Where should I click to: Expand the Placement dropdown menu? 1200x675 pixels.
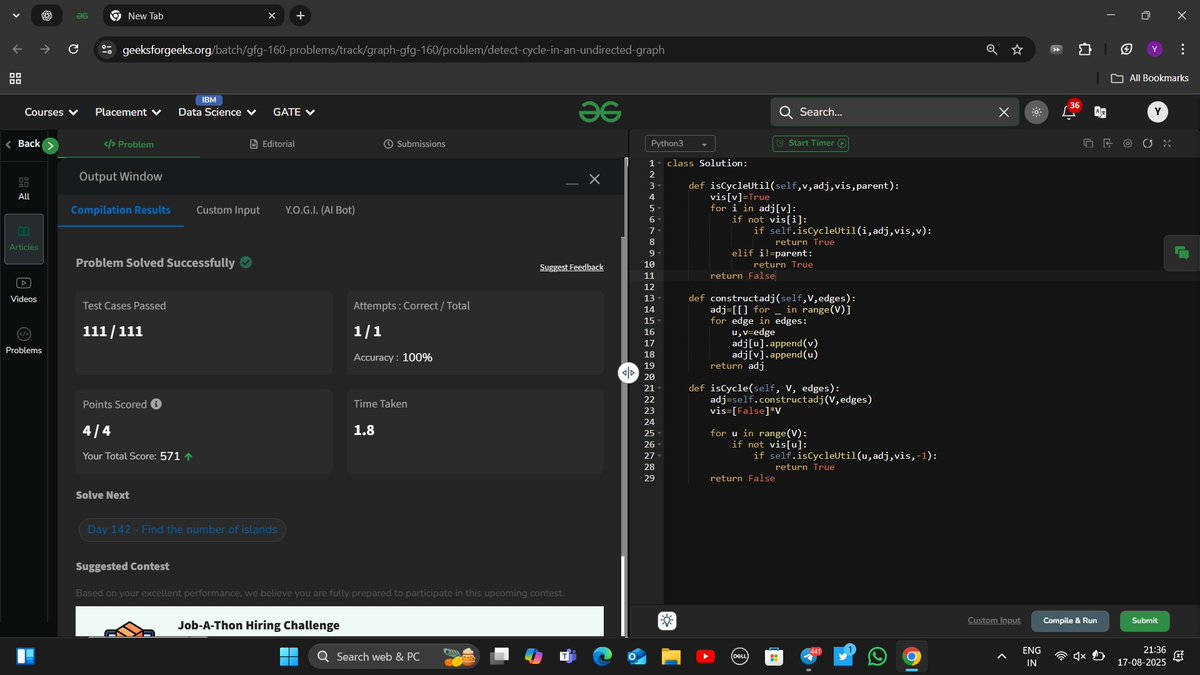[x=128, y=112]
